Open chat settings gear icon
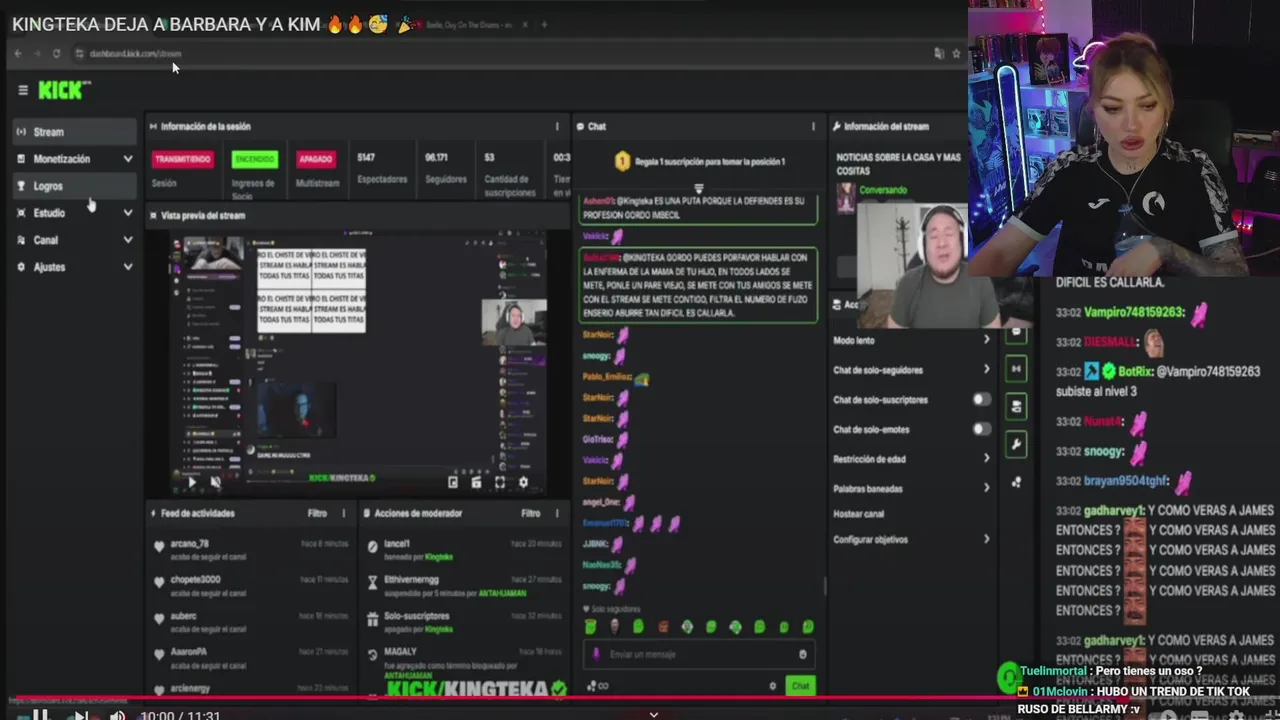 (772, 686)
